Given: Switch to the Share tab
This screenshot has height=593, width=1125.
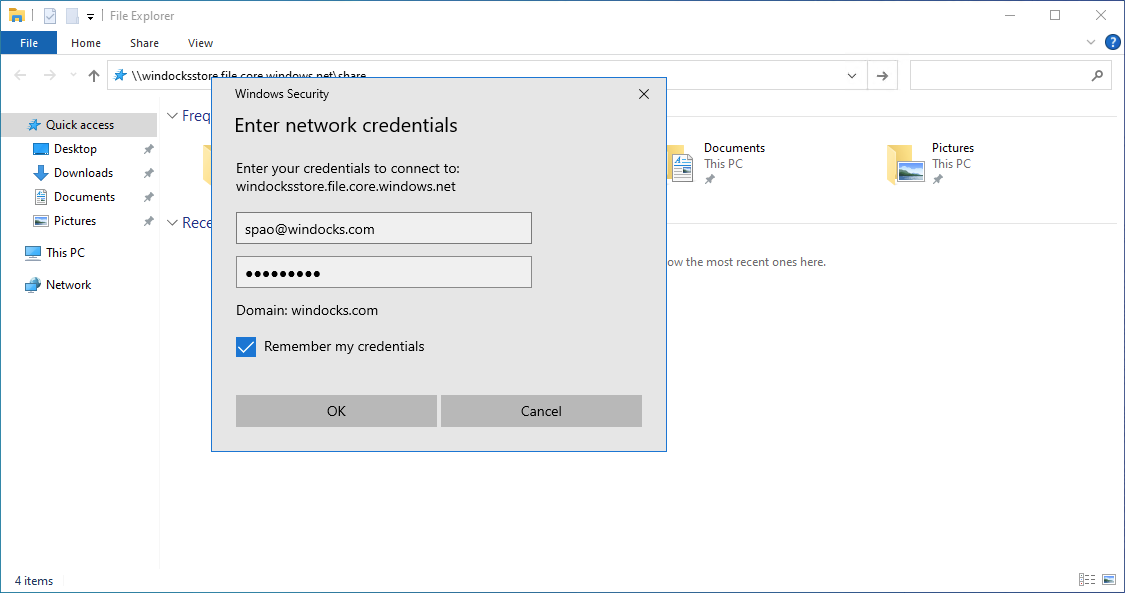Looking at the screenshot, I should coord(144,42).
